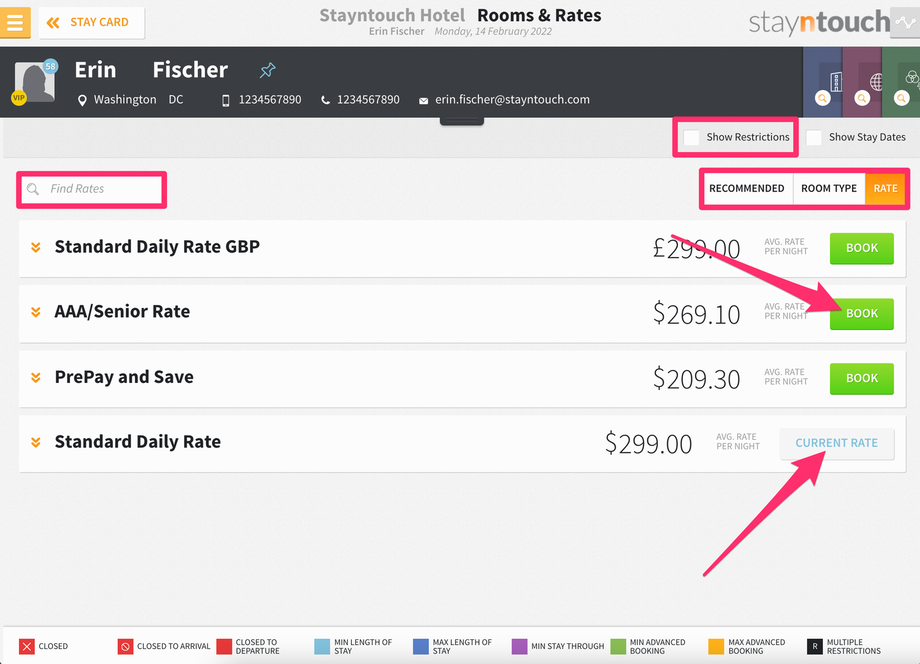Click the guest last name Fischer

pos(190,70)
